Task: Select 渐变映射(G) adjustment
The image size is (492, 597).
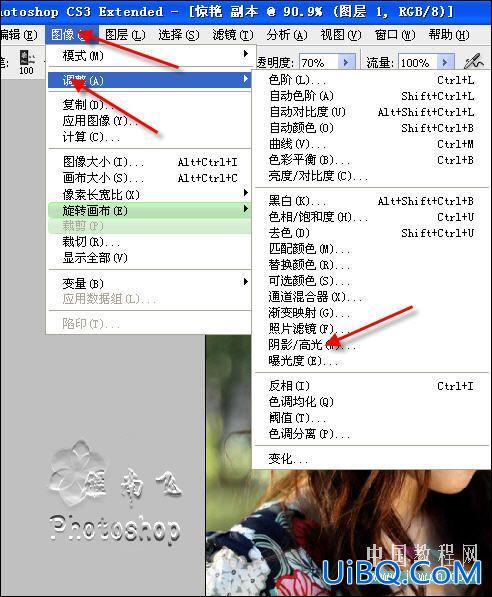Action: (x=372, y=313)
